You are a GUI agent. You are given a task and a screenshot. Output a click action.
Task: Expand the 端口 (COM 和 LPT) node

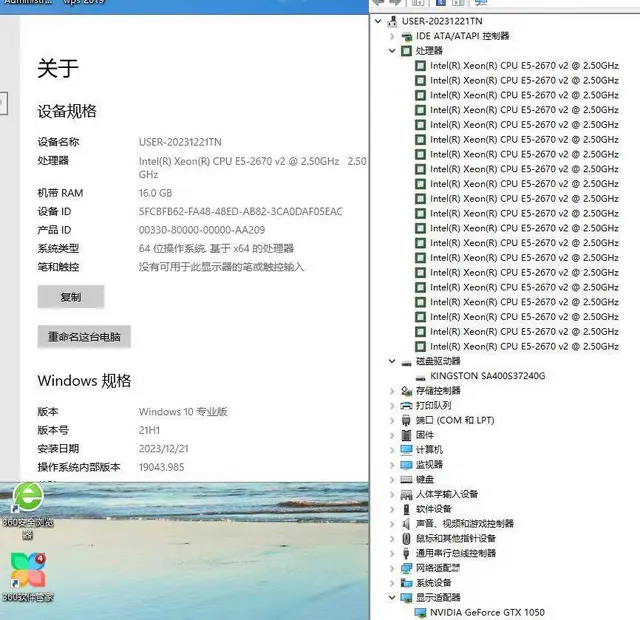point(392,420)
